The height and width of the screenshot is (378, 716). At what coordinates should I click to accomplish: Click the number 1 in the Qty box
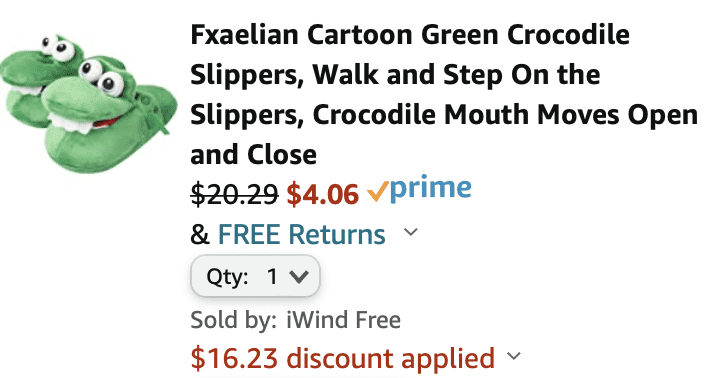click(x=272, y=277)
